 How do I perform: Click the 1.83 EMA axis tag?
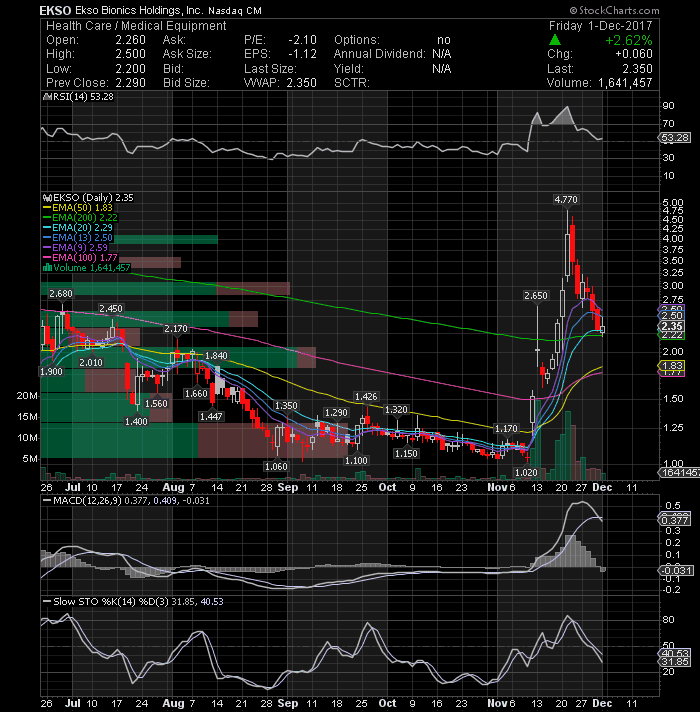click(672, 366)
